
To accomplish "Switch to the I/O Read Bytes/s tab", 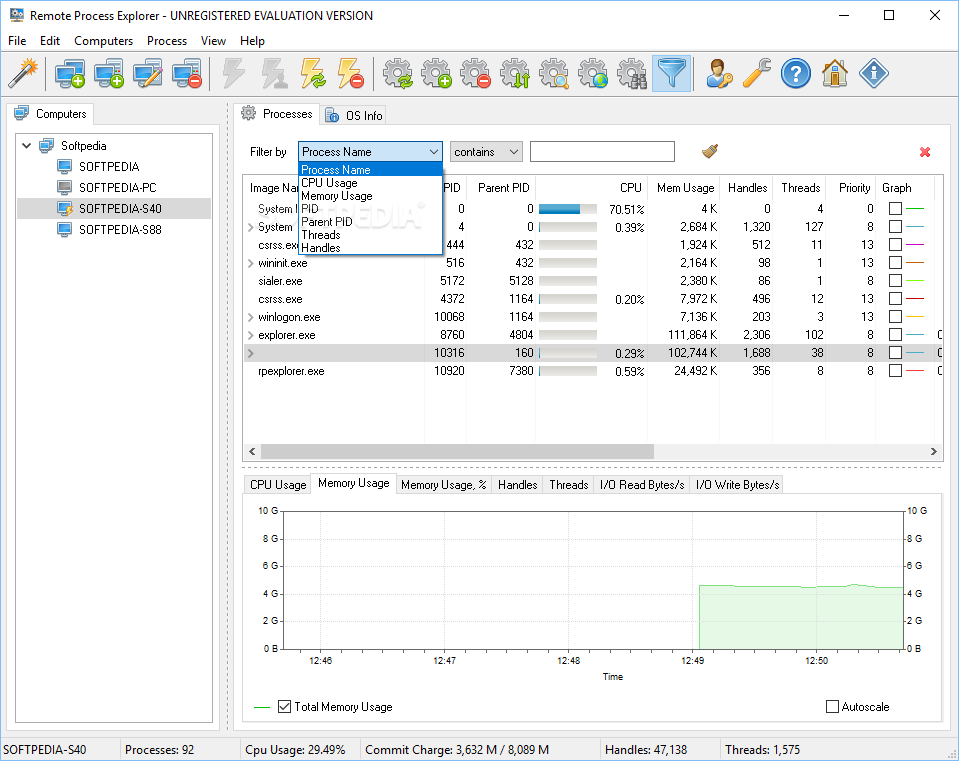I will click(642, 484).
